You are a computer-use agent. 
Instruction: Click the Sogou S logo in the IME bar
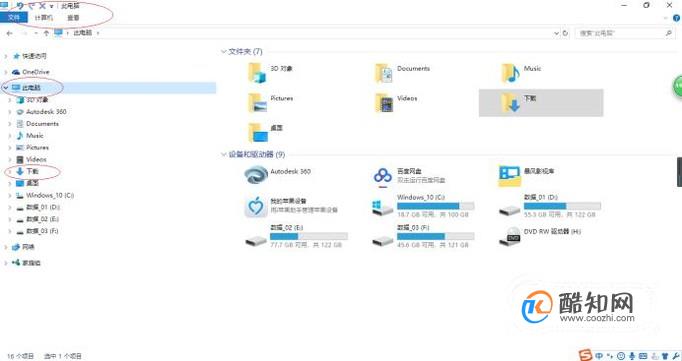(x=585, y=355)
